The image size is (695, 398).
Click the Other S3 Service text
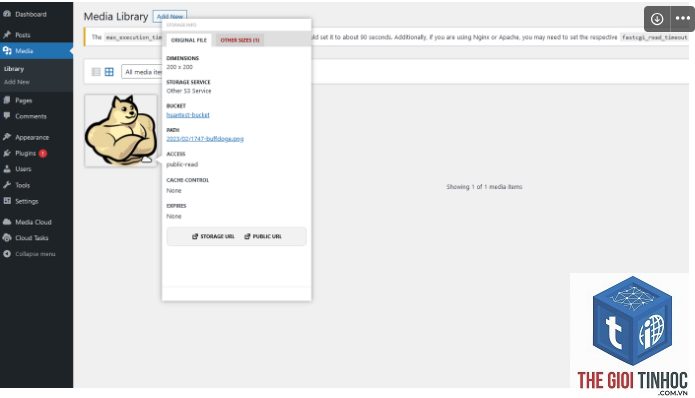tap(189, 91)
